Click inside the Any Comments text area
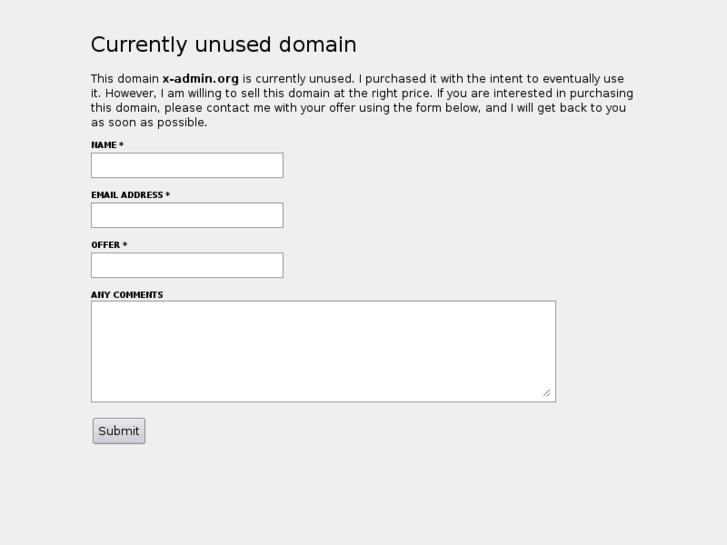The image size is (727, 545). coord(322,351)
